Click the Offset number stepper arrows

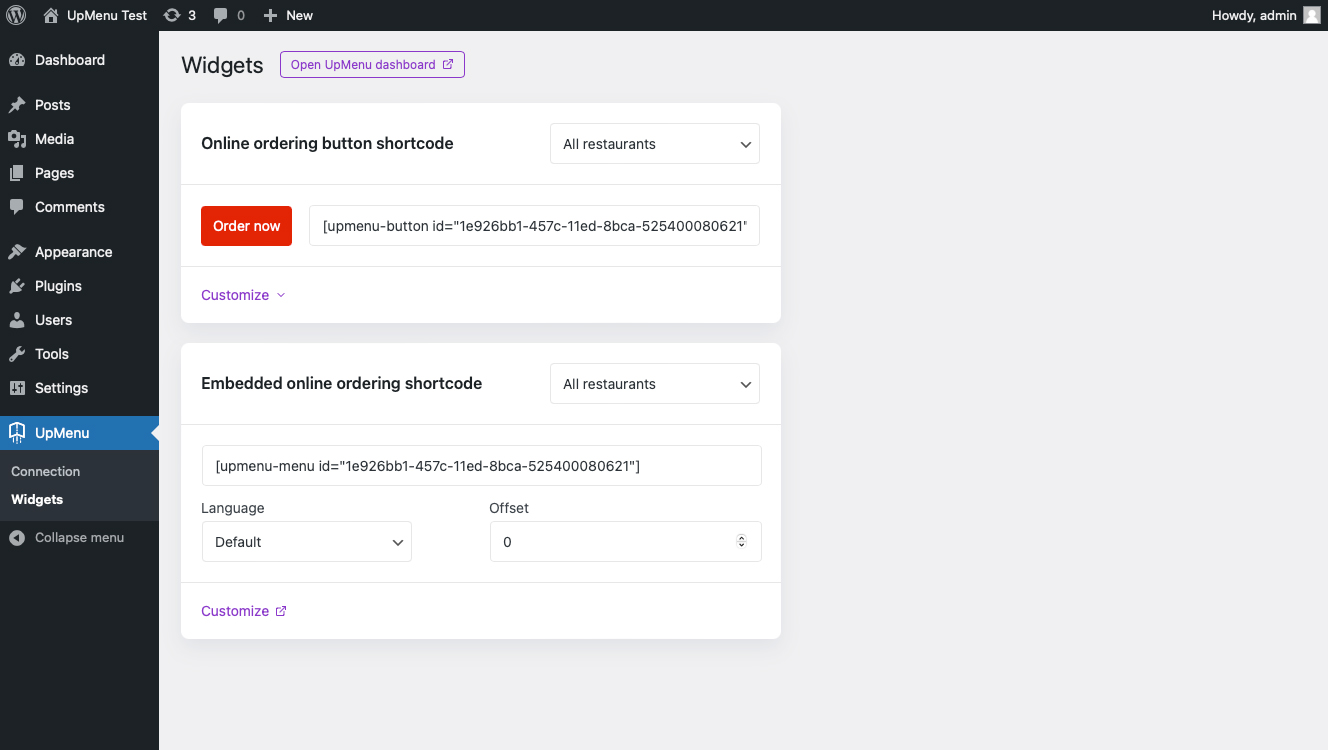[x=741, y=542]
